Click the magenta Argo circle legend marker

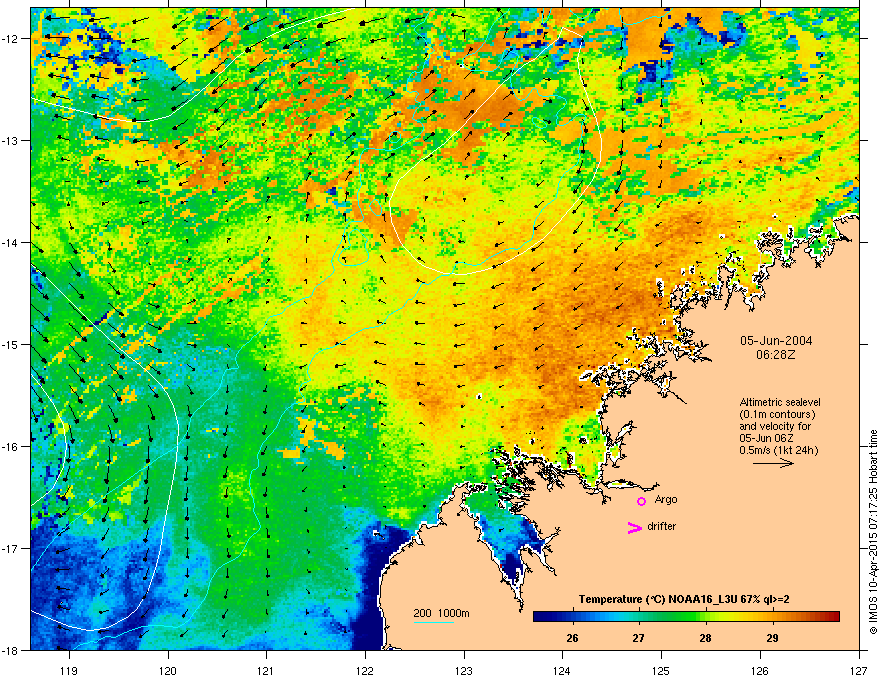click(x=641, y=501)
